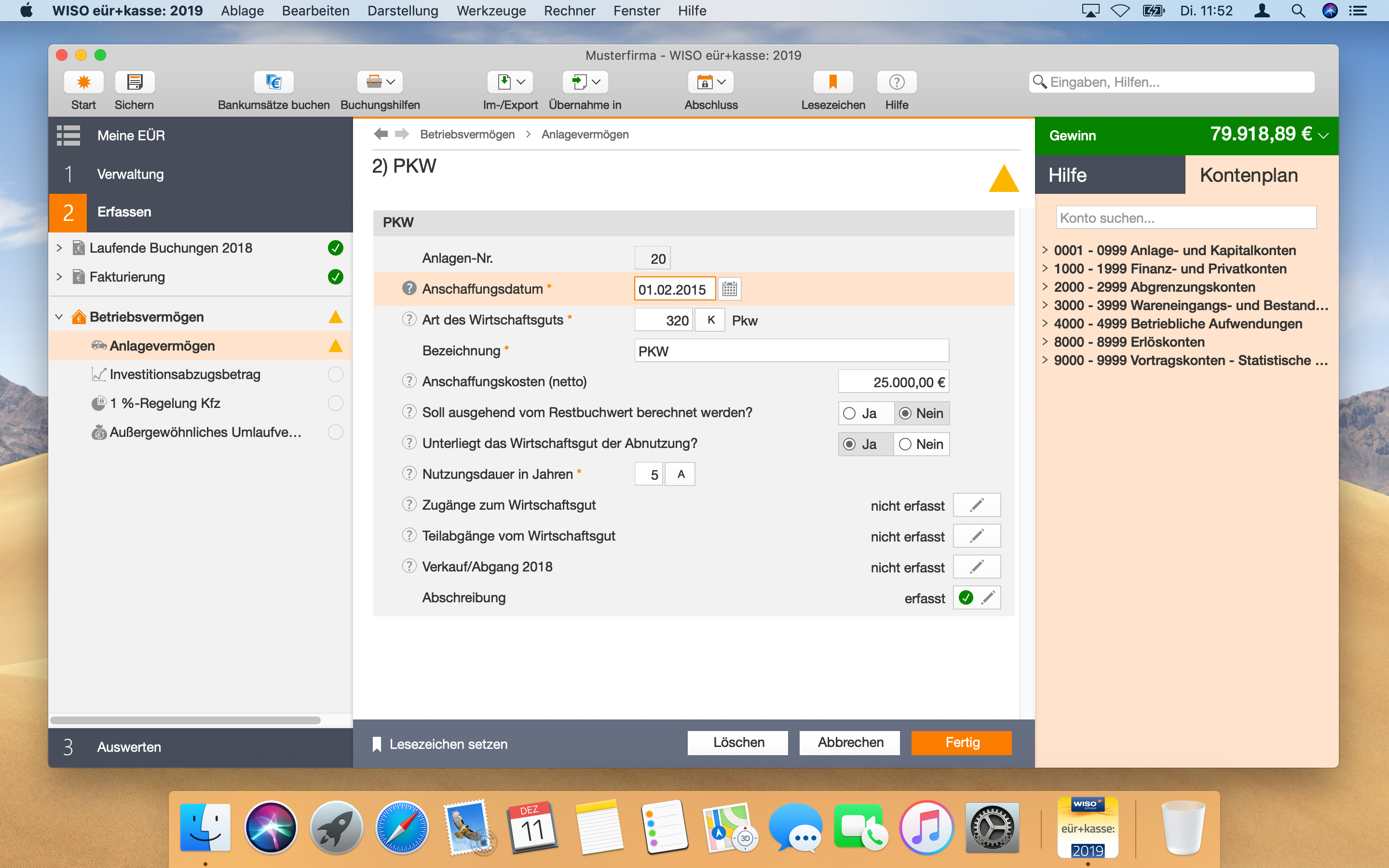
Task: Open the Werkzeuge menu
Action: (491, 11)
